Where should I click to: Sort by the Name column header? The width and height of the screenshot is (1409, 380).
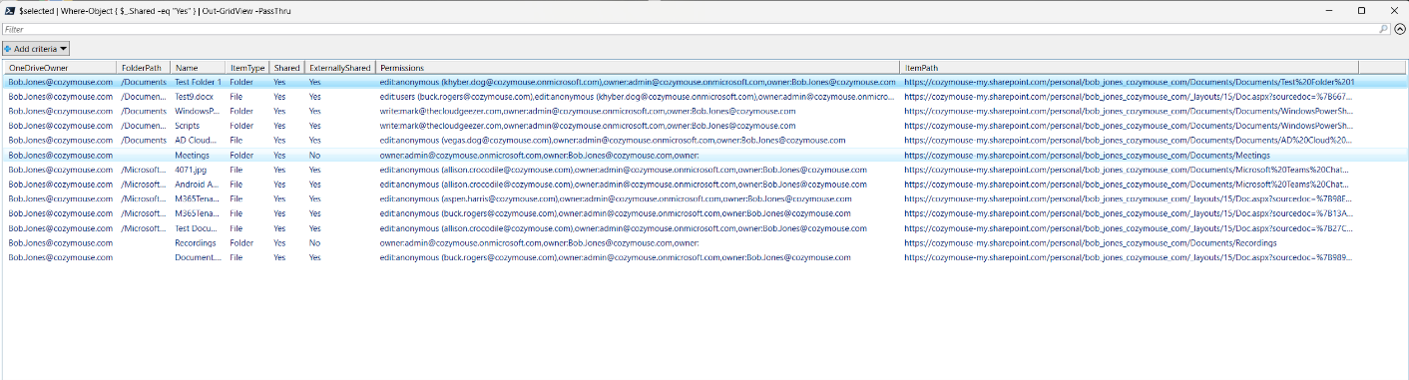[198, 67]
